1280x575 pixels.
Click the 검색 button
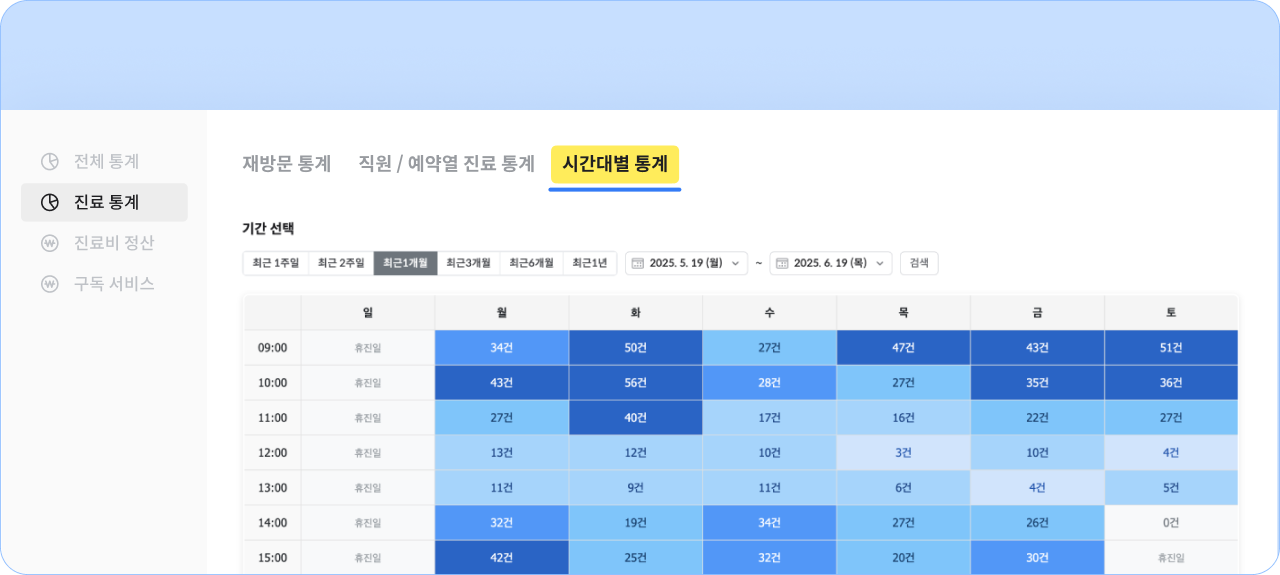[x=919, y=263]
